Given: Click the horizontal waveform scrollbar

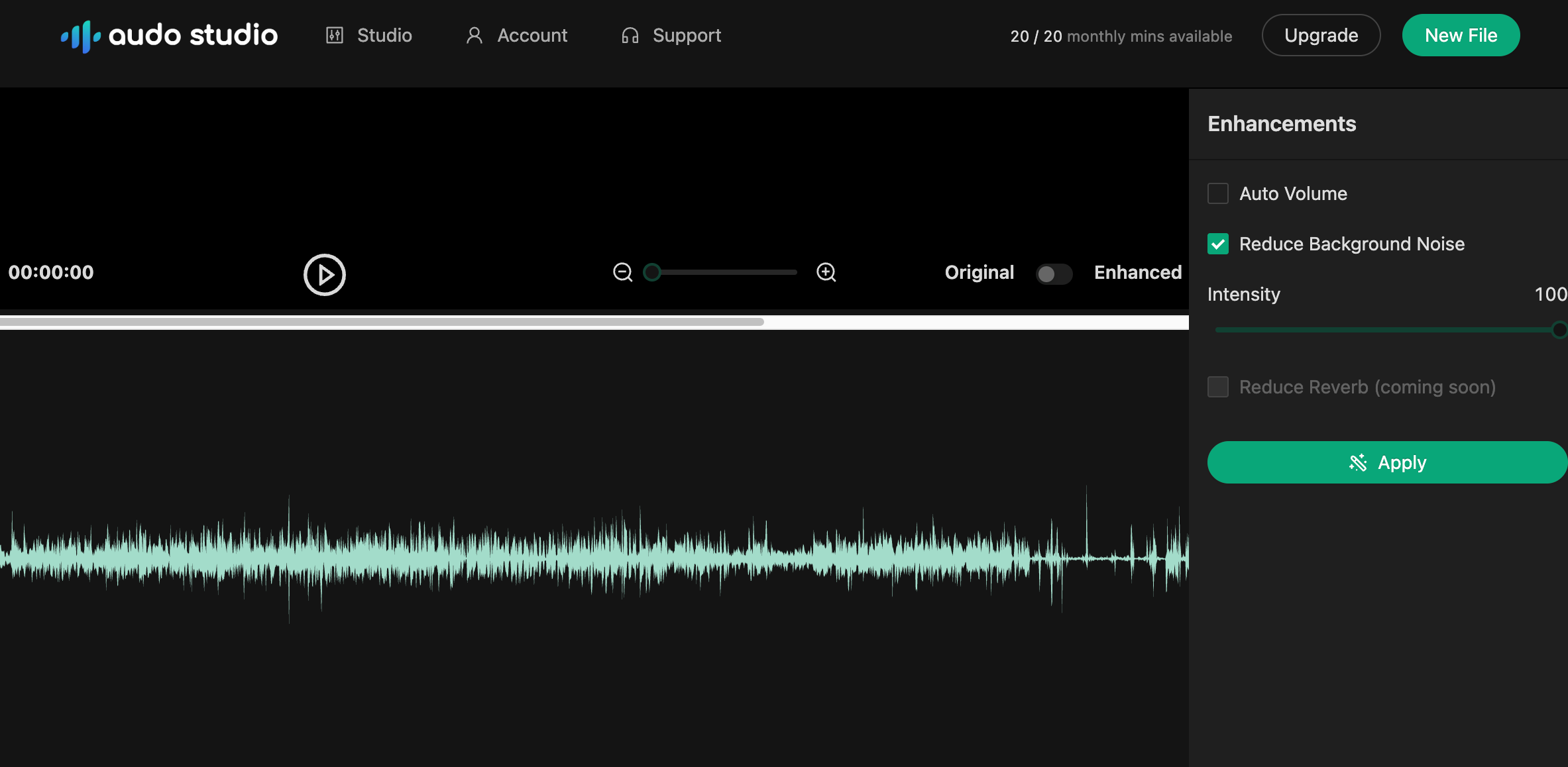Looking at the screenshot, I should pyautogui.click(x=381, y=323).
